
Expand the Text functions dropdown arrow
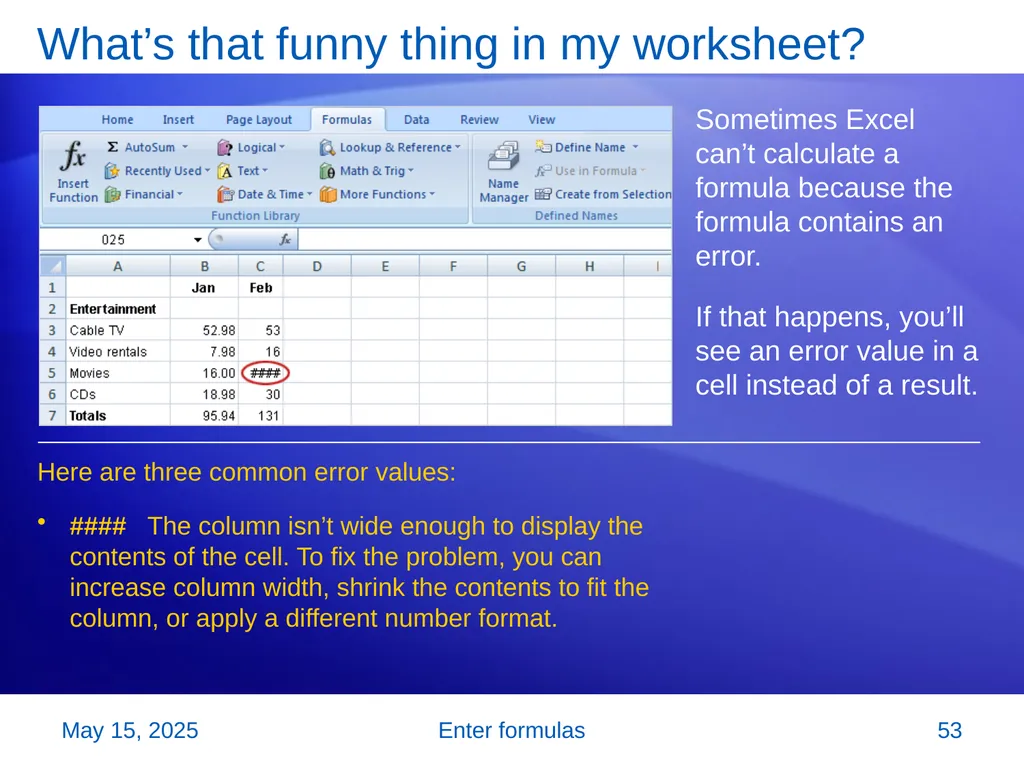[265, 170]
